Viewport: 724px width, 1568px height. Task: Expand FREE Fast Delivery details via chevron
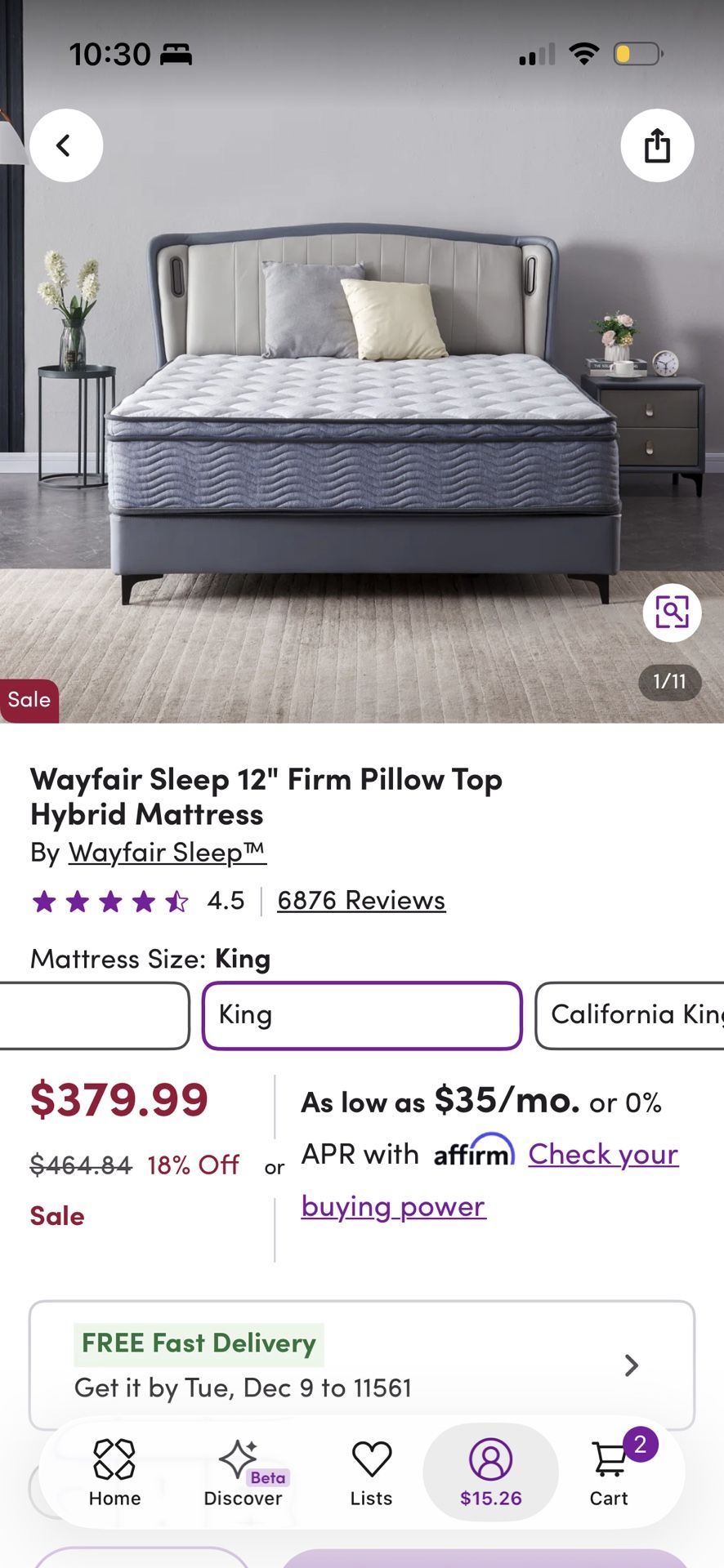(629, 1365)
